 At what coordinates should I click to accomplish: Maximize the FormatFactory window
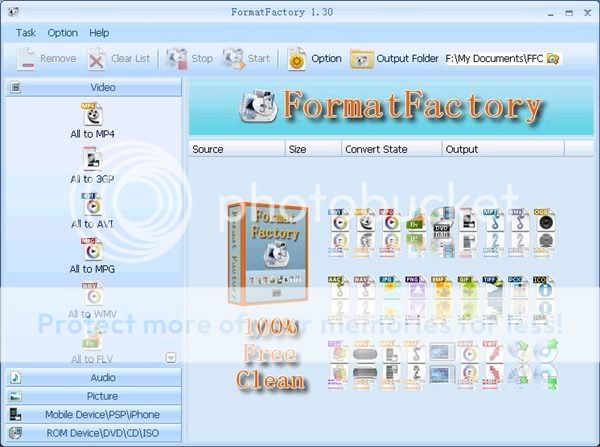point(569,13)
